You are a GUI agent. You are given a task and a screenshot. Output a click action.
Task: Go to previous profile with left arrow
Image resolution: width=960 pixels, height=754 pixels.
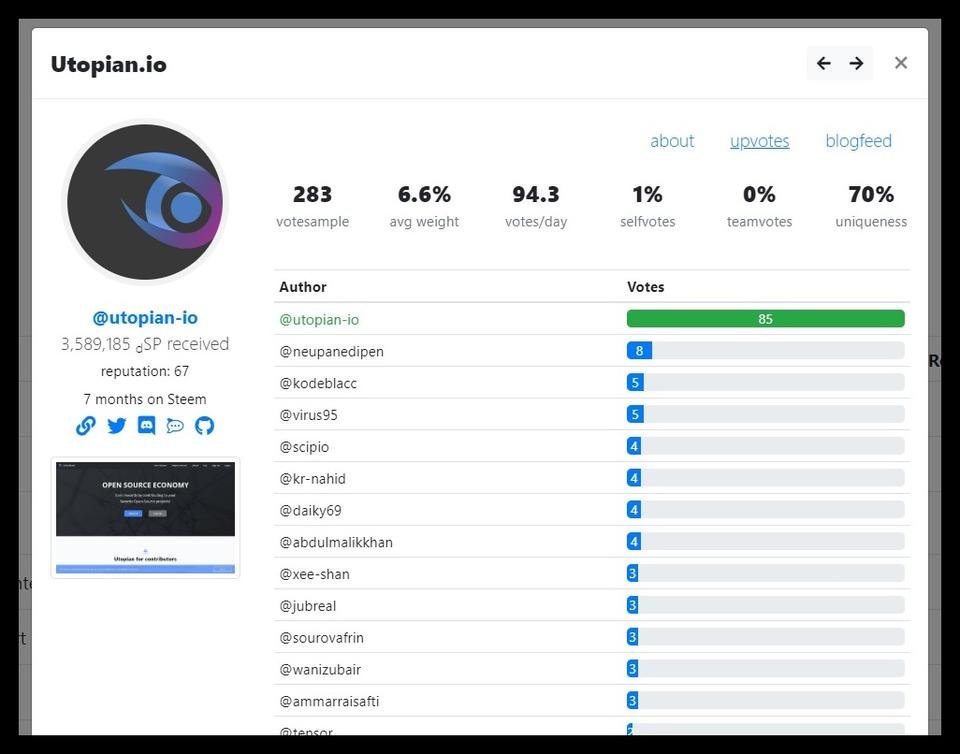pyautogui.click(x=823, y=63)
